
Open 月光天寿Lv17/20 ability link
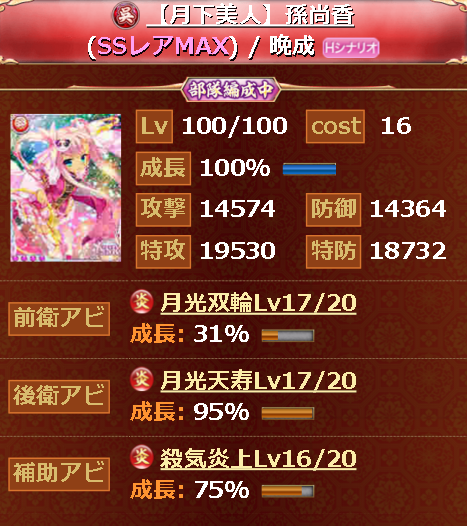coord(258,380)
